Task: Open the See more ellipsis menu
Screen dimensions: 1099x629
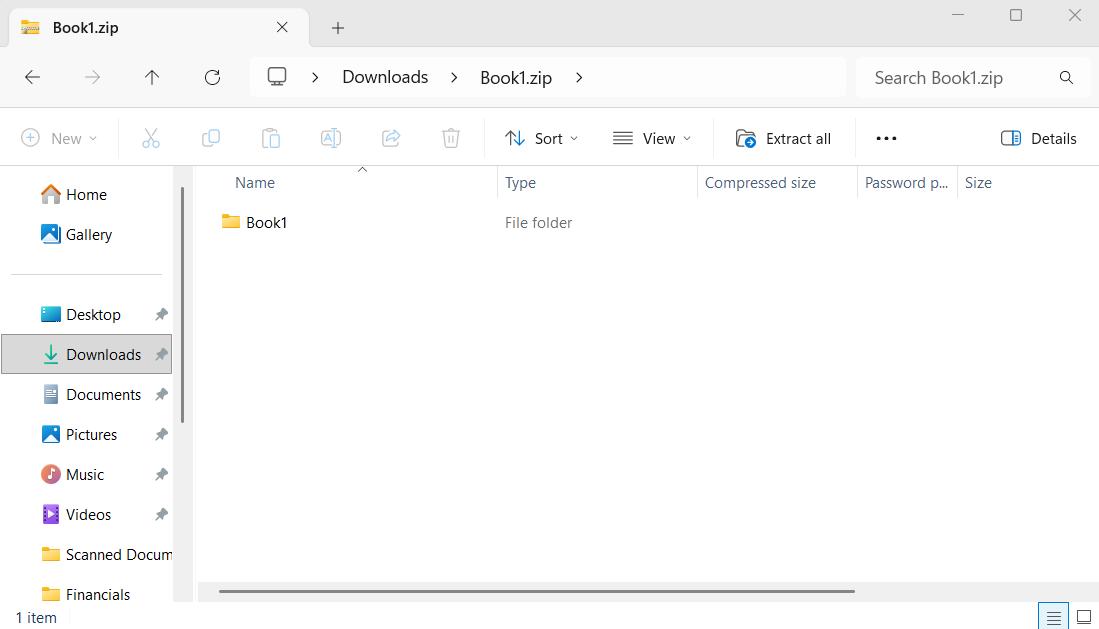Action: 887,138
